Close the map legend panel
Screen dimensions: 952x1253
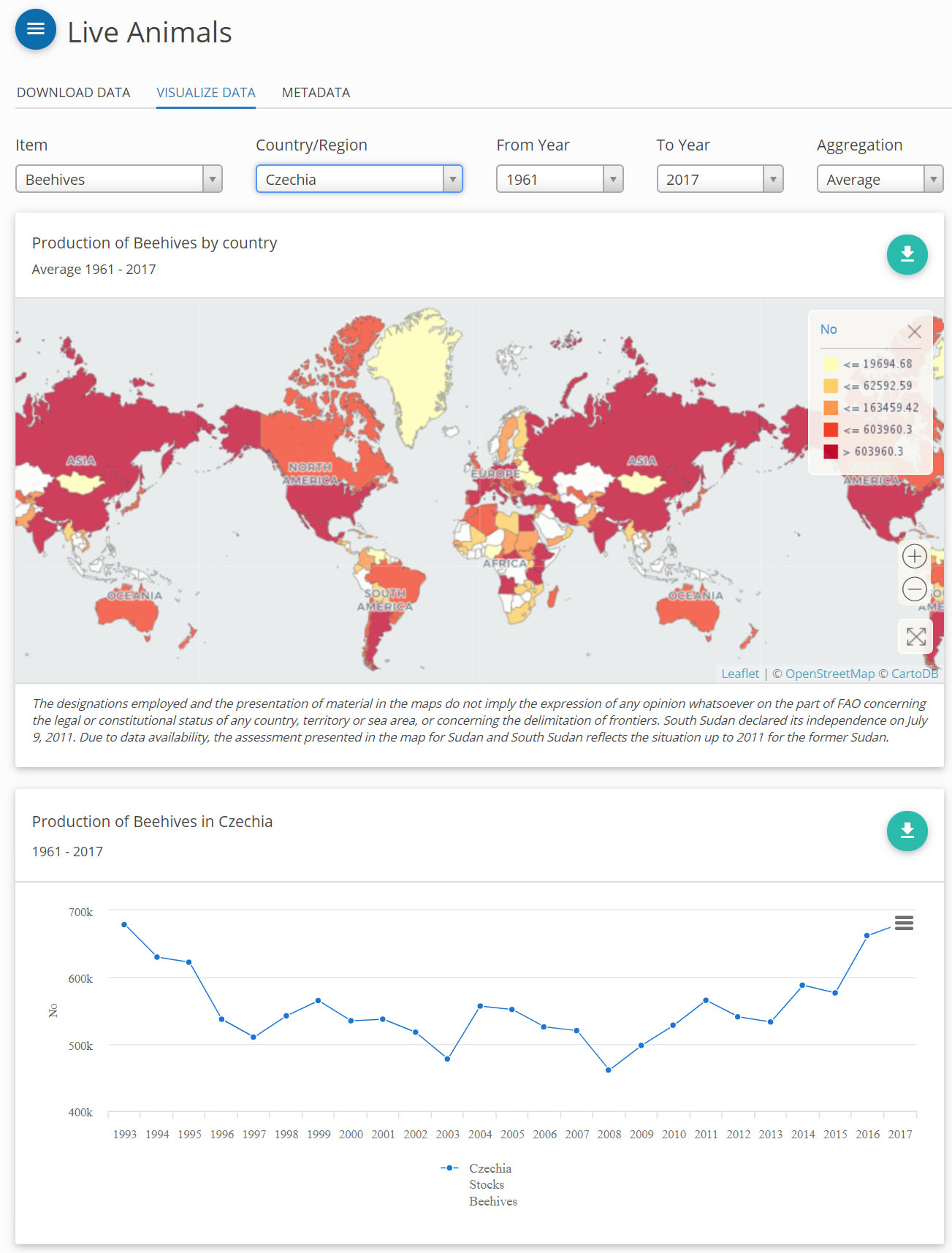[914, 332]
